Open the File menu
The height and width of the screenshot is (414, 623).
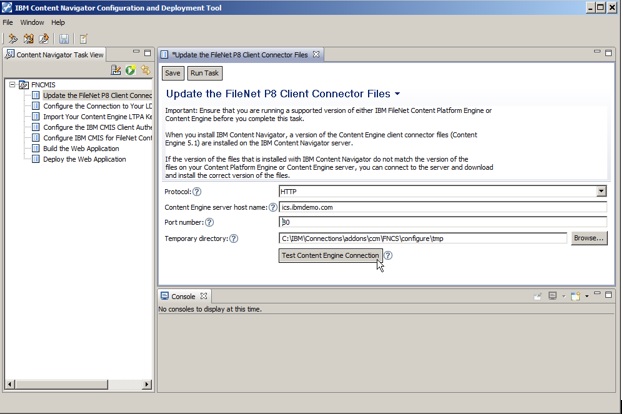(x=8, y=22)
